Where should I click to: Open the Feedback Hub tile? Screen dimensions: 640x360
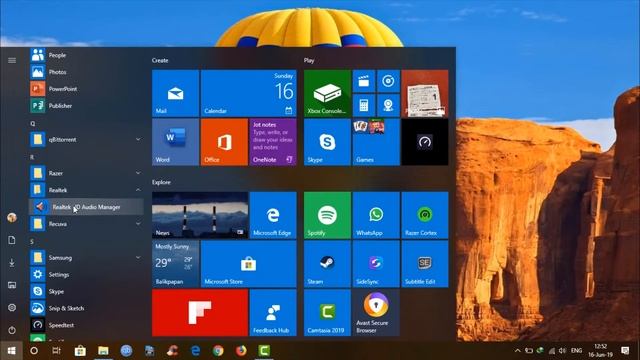coord(273,313)
